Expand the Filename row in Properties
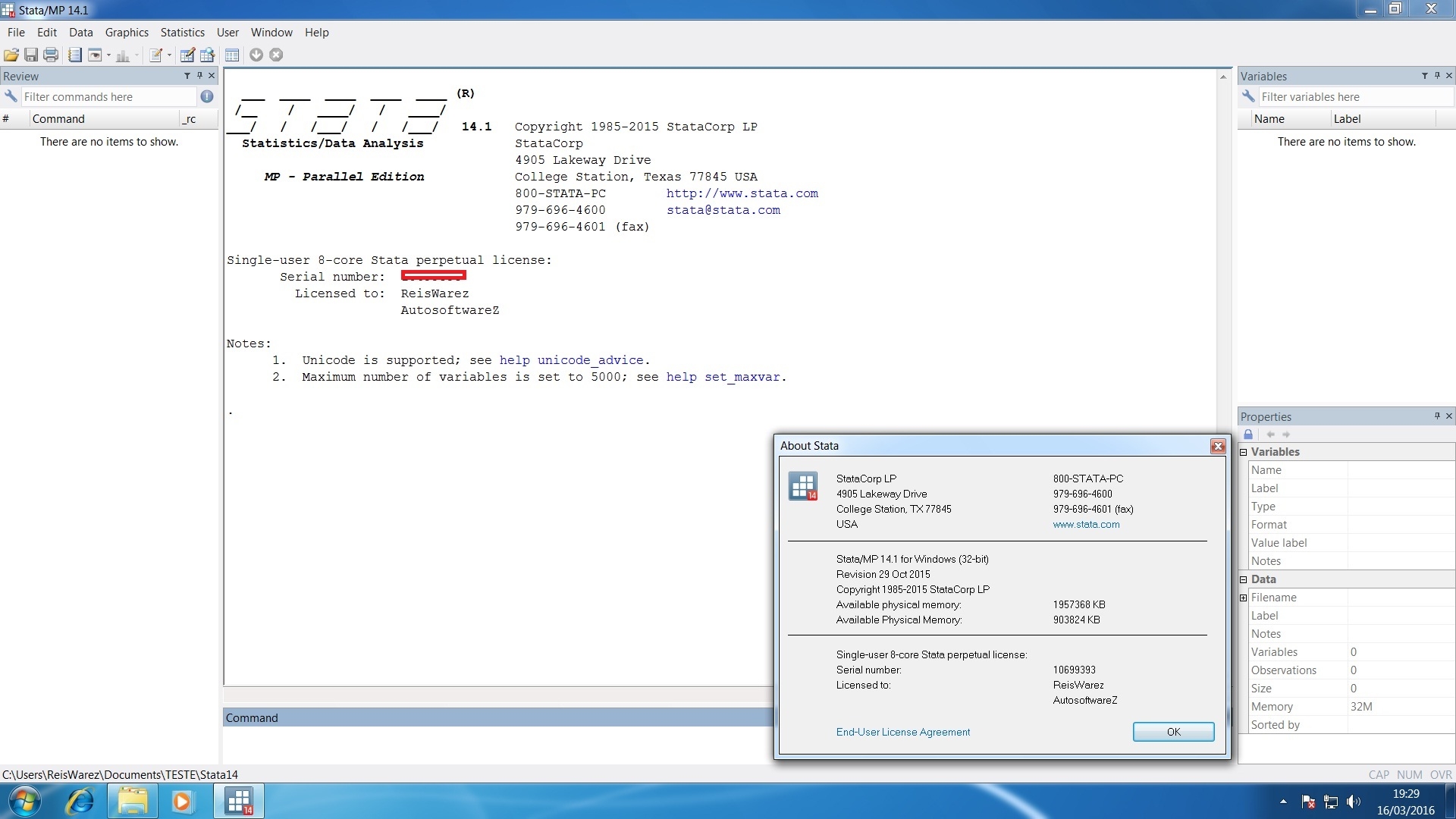 pos(1244,598)
